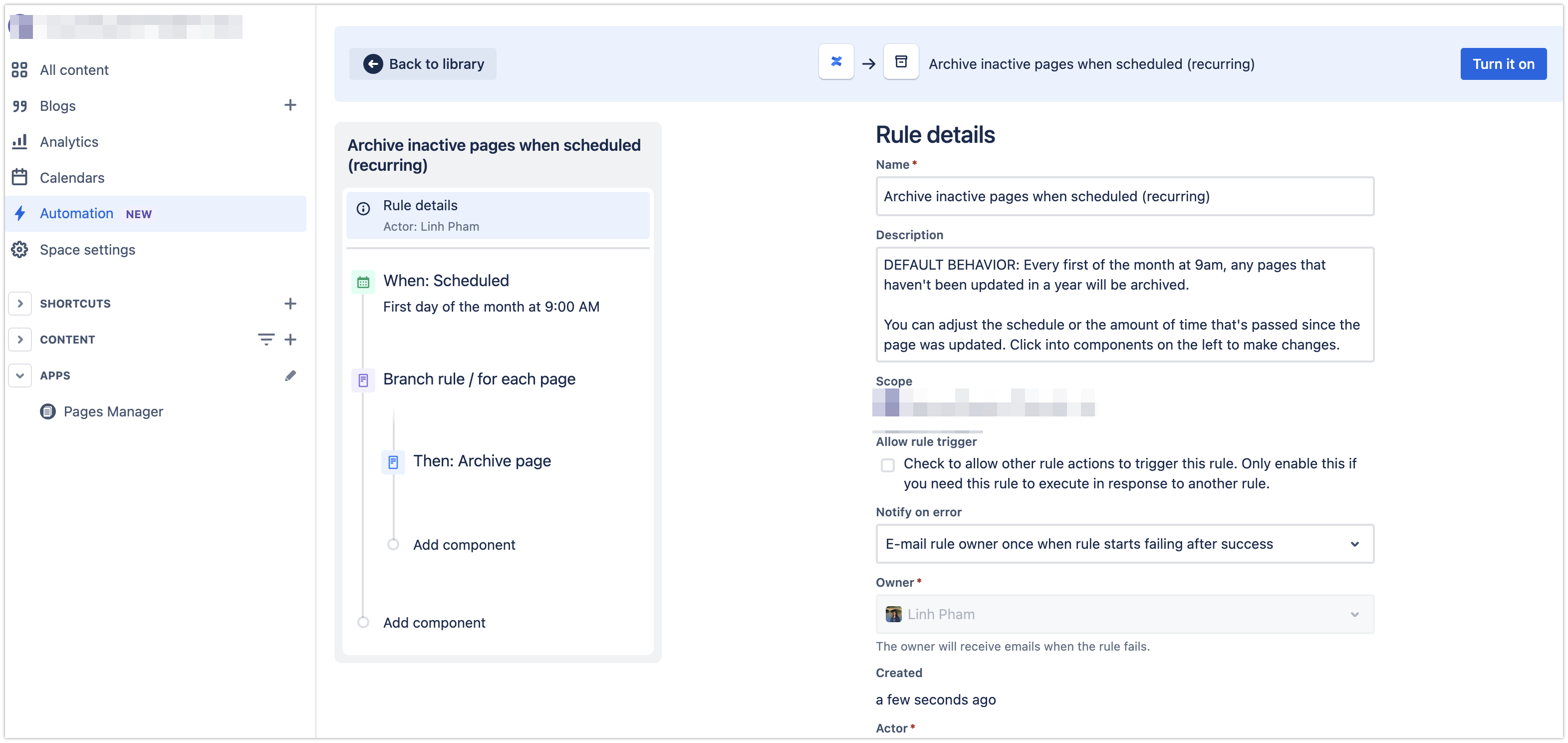The image size is (1568, 743).
Task: Enable the Allow rule trigger checkbox
Action: click(x=888, y=465)
